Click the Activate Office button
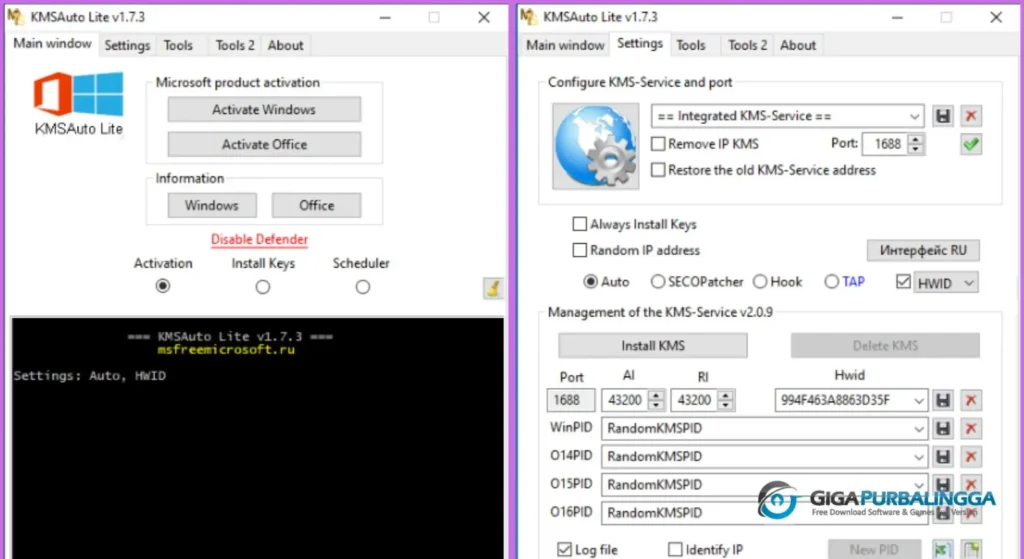This screenshot has height=559, width=1024. (264, 144)
